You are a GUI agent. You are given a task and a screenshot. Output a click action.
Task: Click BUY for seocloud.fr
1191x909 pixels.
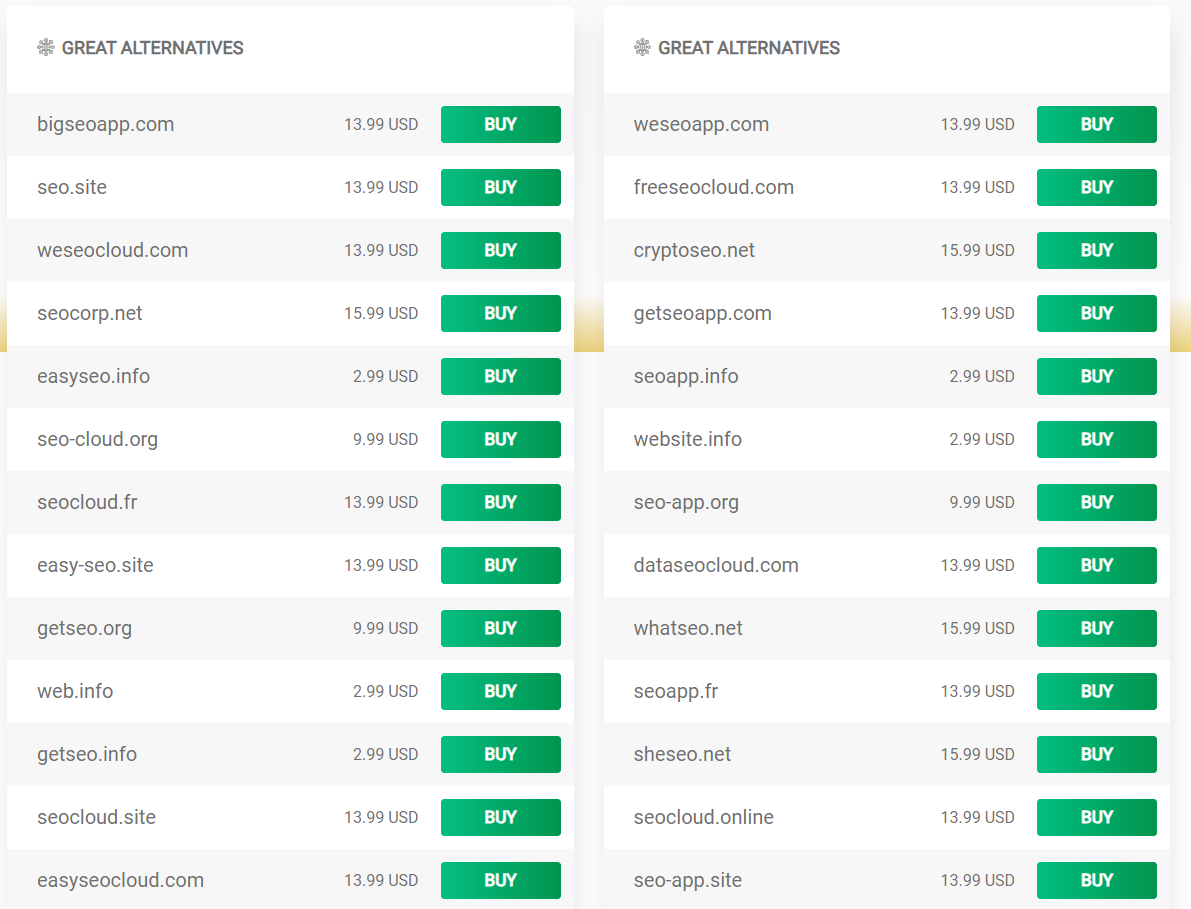point(500,502)
